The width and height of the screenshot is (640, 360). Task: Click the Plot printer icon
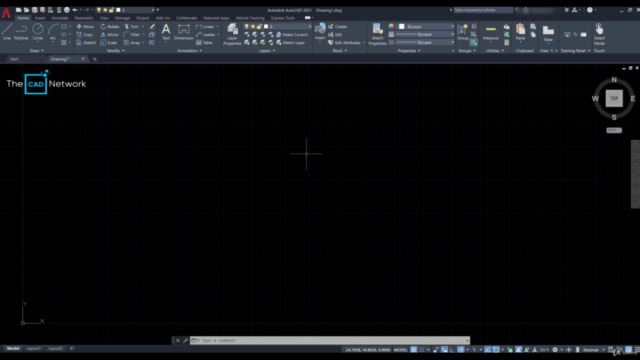click(x=67, y=10)
